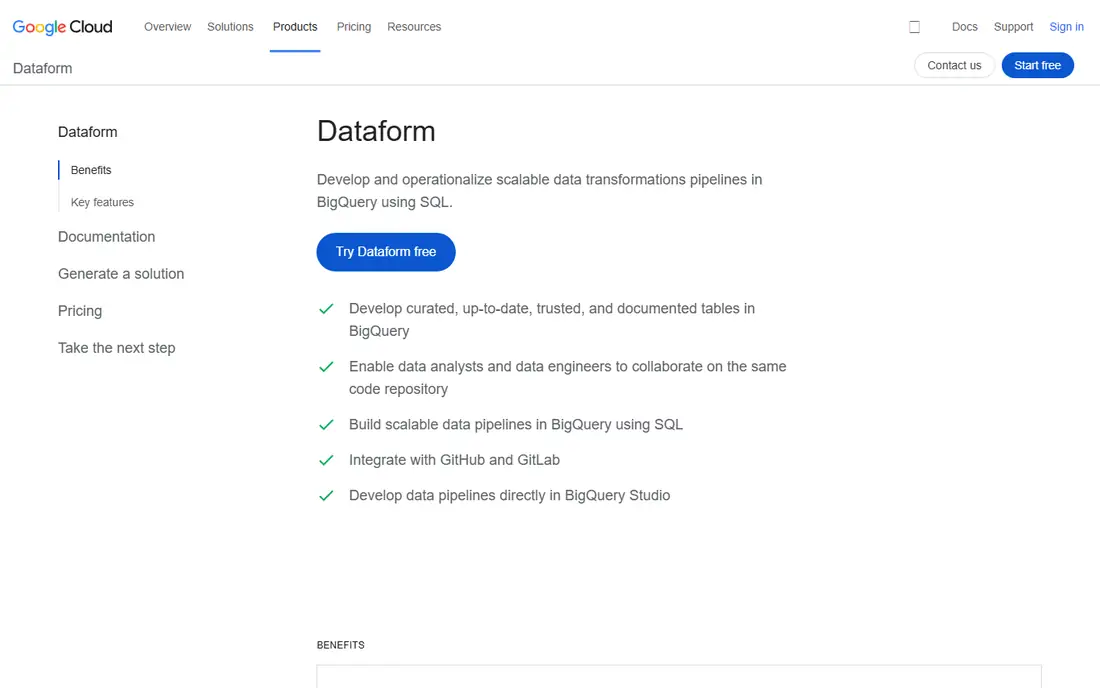Screen dimensions: 1100x688
Task: Click Dataform in the sub-header bar
Action: point(43,68)
